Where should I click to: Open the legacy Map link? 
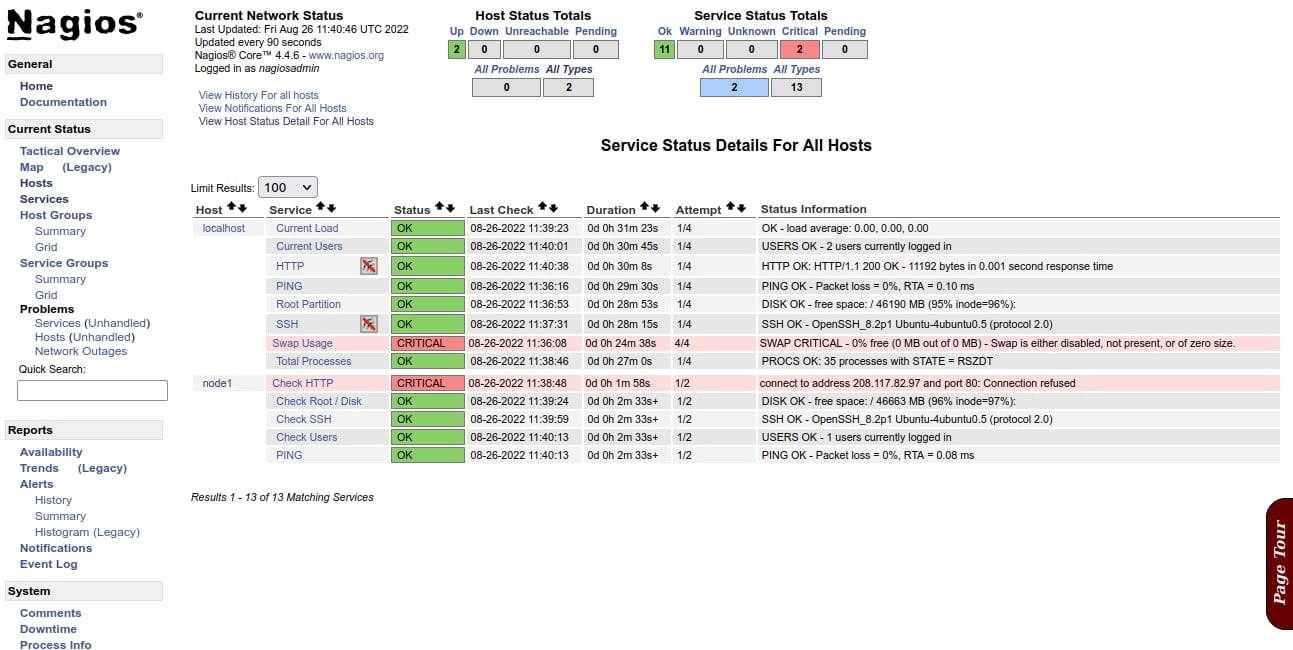(x=87, y=167)
